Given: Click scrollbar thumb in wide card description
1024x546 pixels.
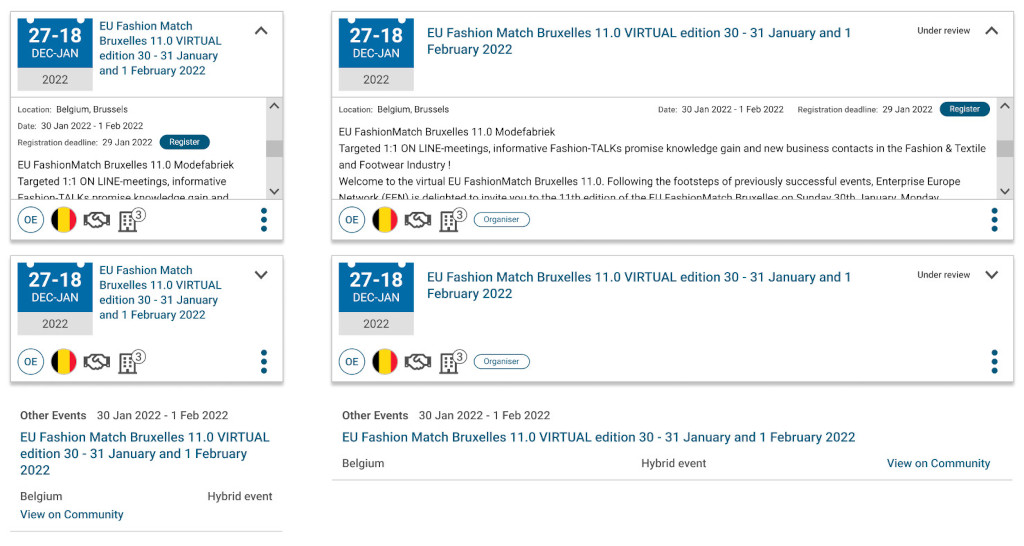Looking at the screenshot, I should point(1005,148).
